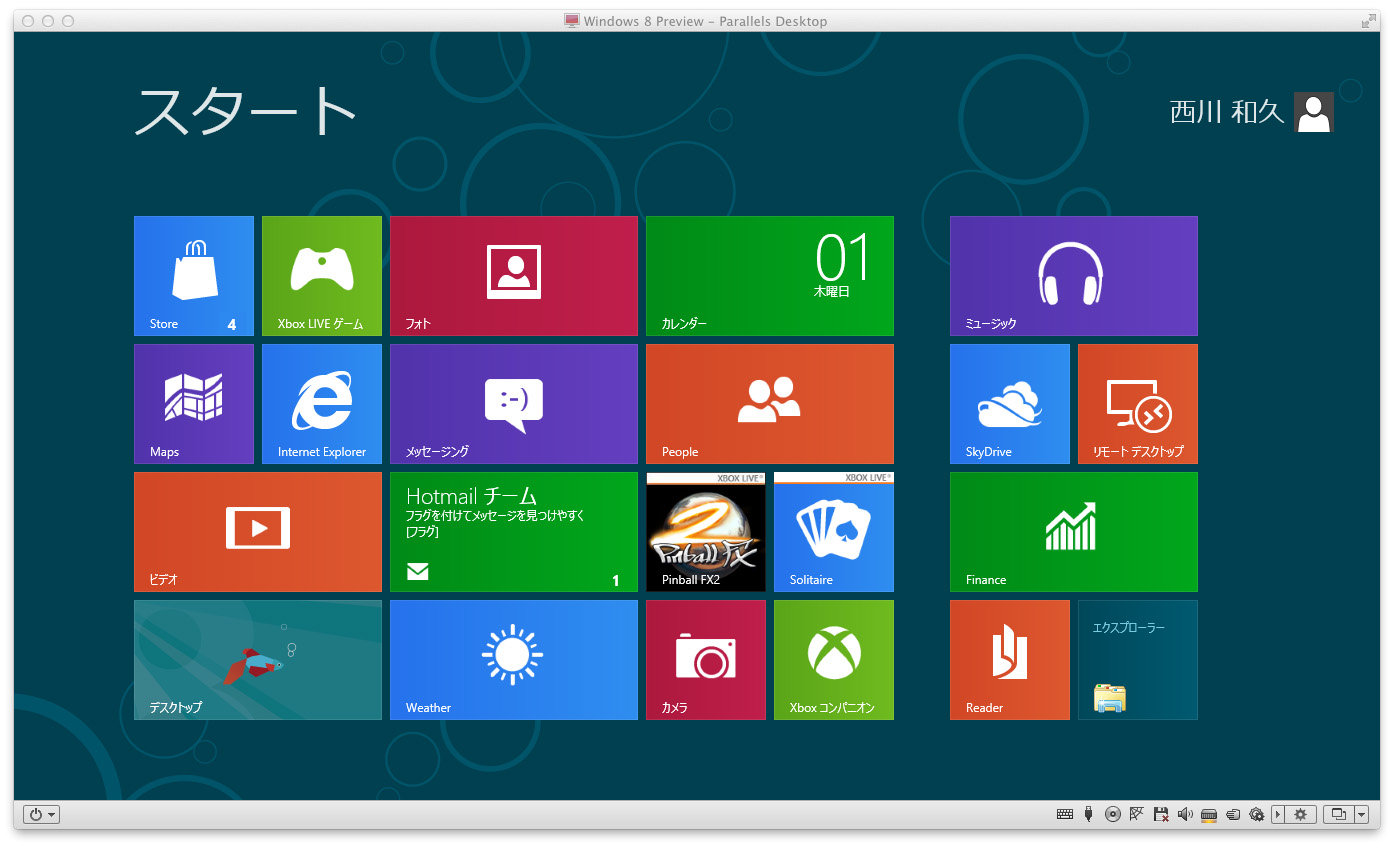Click the hand sharing status icon
The width and height of the screenshot is (1394, 849).
[x=1233, y=815]
